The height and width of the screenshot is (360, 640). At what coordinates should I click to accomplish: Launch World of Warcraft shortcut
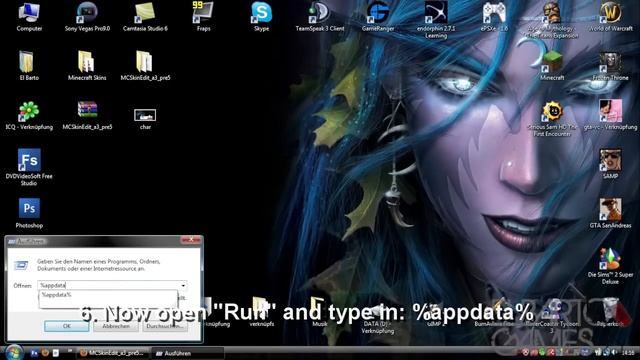click(x=611, y=16)
